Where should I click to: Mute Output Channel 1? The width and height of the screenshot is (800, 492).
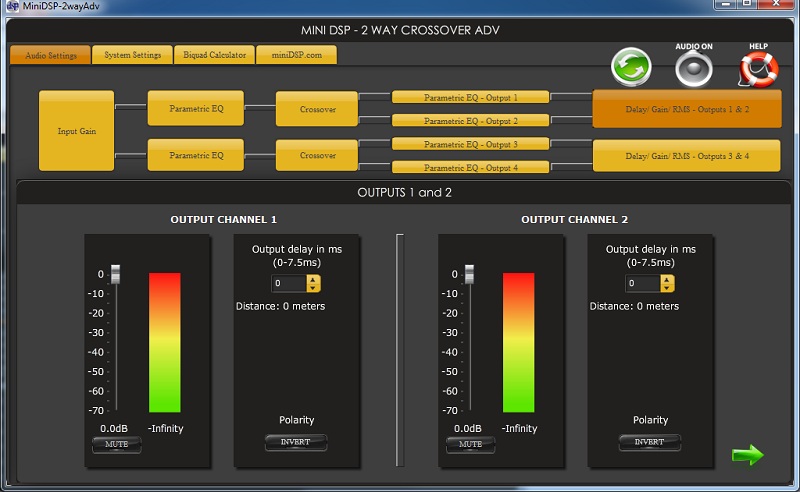(x=116, y=444)
